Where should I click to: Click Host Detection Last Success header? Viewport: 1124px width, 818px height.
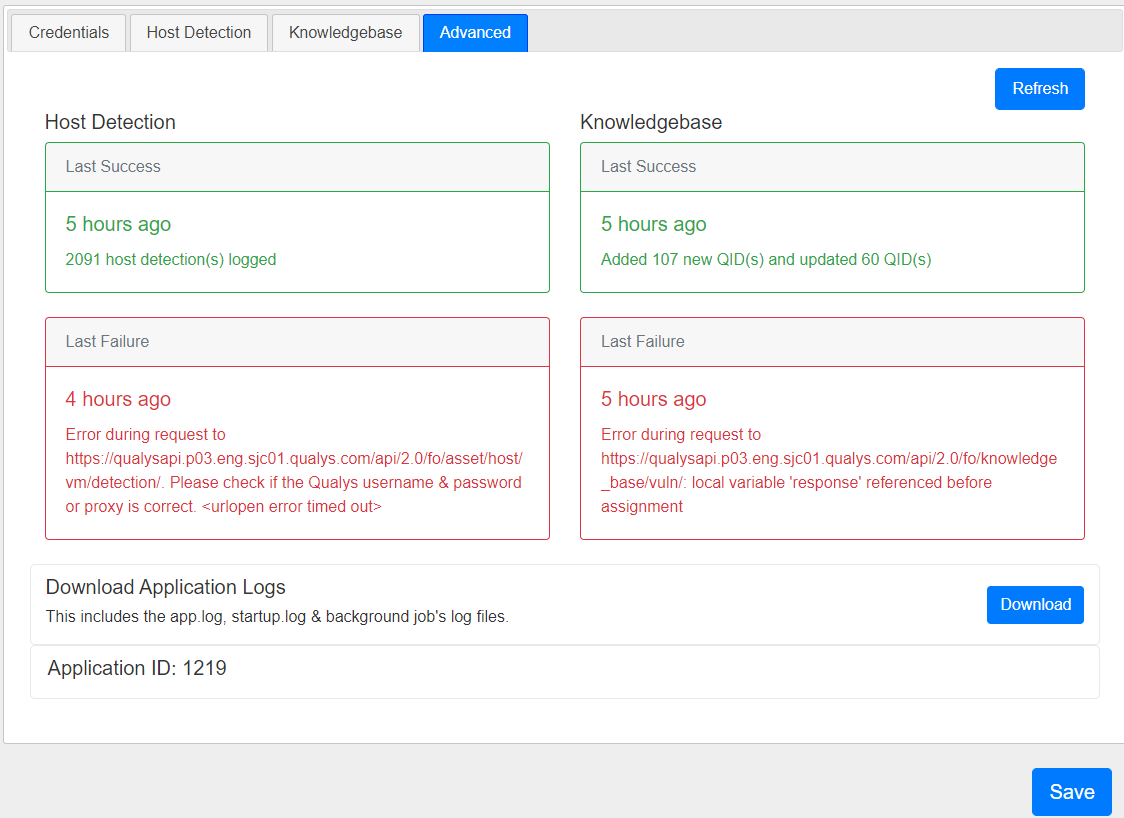[x=113, y=167]
